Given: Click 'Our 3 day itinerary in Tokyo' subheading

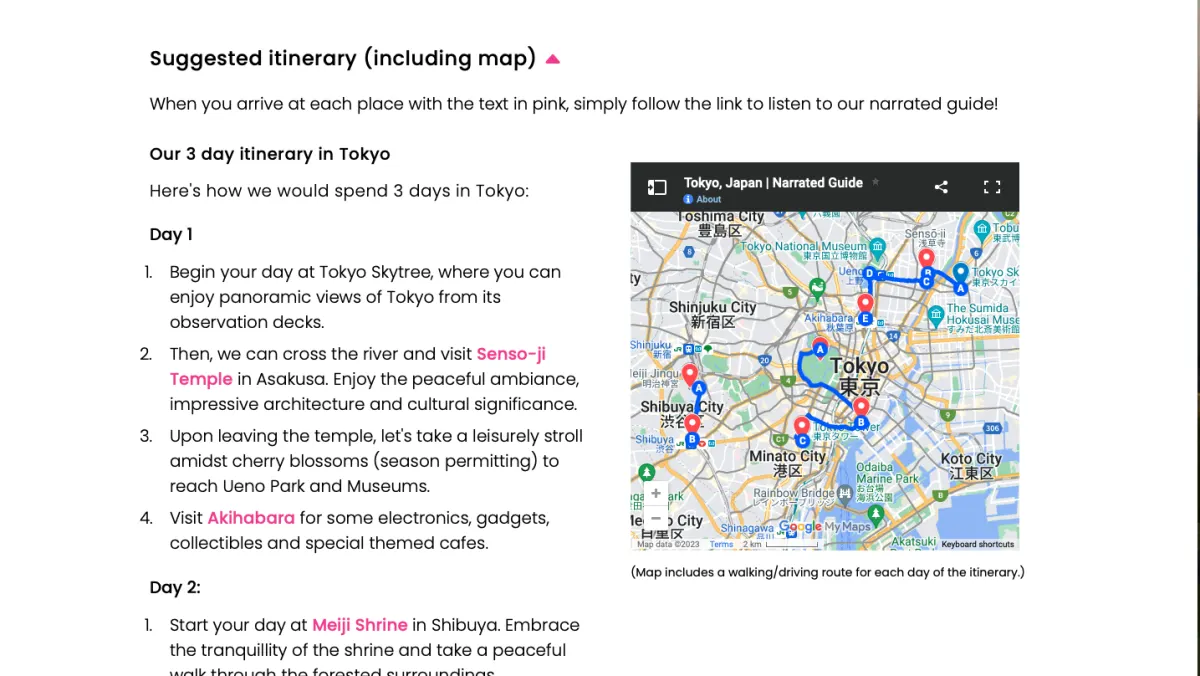Looking at the screenshot, I should tap(270, 154).
